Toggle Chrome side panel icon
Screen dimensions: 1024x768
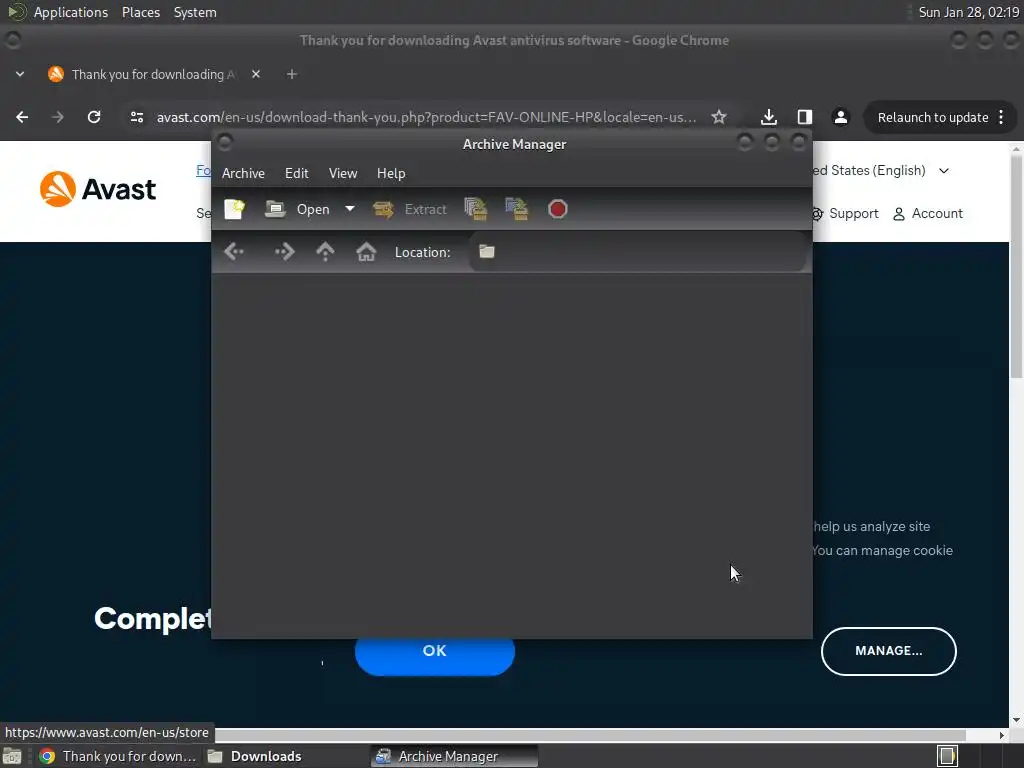pyautogui.click(x=805, y=117)
